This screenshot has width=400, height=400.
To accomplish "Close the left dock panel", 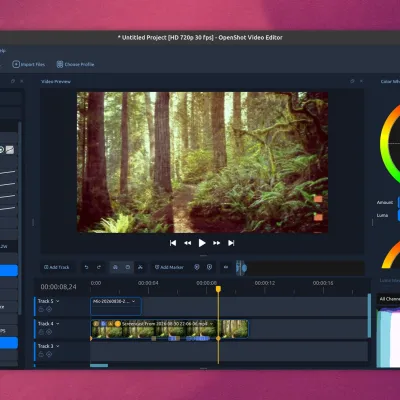I will (x=22, y=81).
